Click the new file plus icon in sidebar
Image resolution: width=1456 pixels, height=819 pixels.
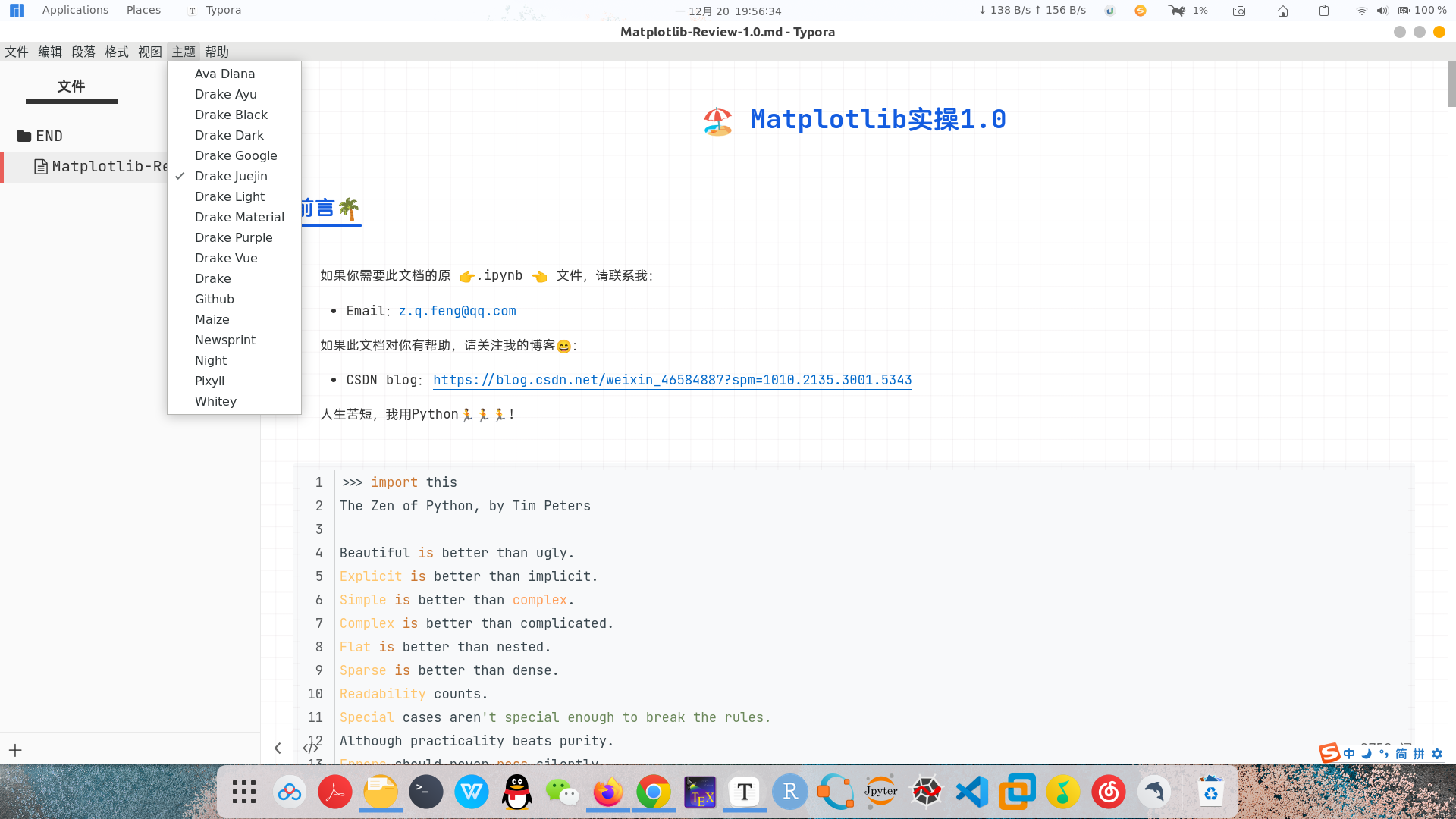(15, 750)
